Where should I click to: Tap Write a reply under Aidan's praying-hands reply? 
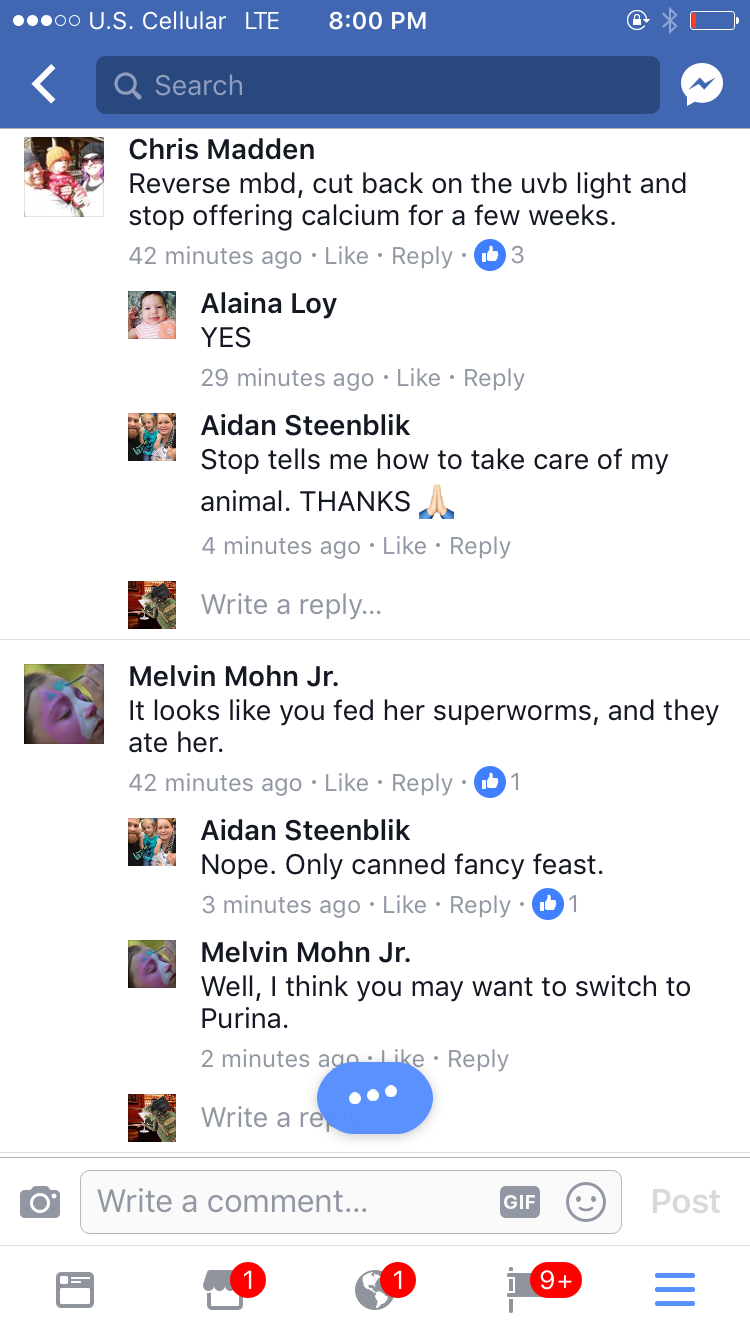[291, 605]
